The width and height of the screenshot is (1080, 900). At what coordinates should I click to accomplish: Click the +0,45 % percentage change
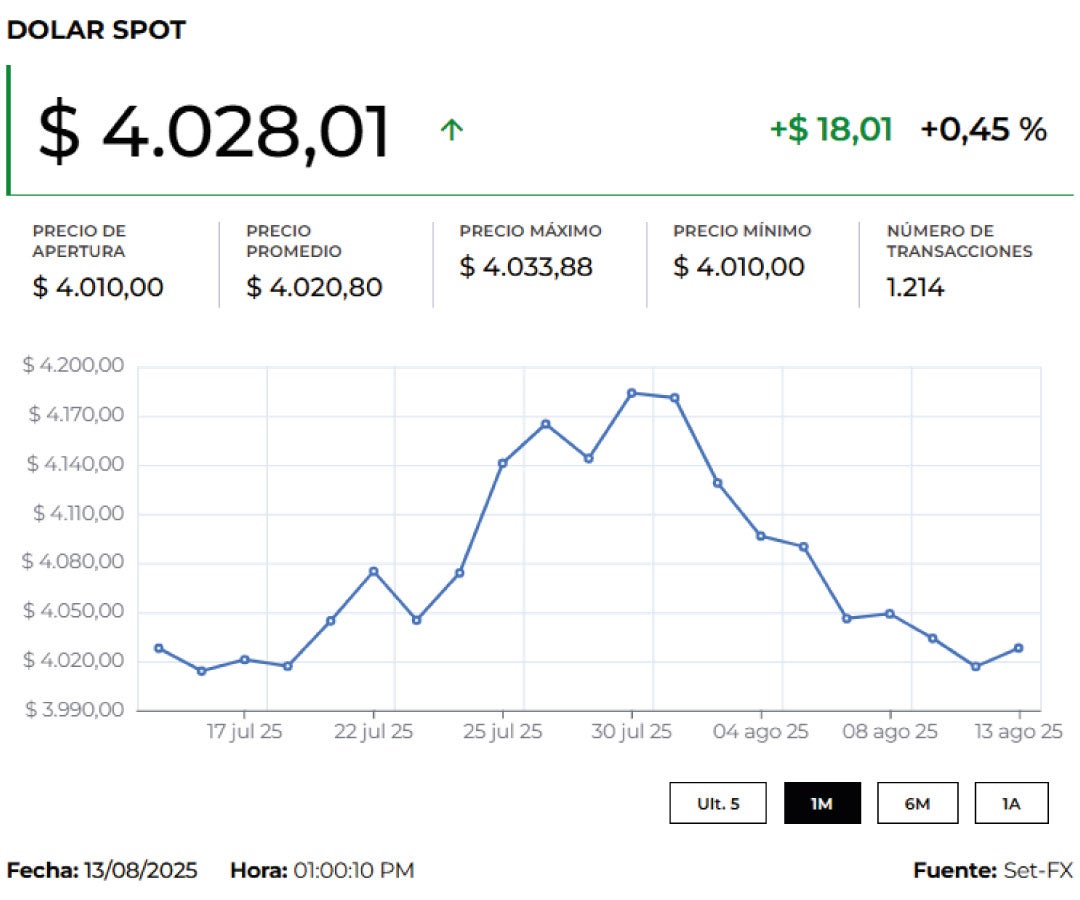tap(983, 129)
